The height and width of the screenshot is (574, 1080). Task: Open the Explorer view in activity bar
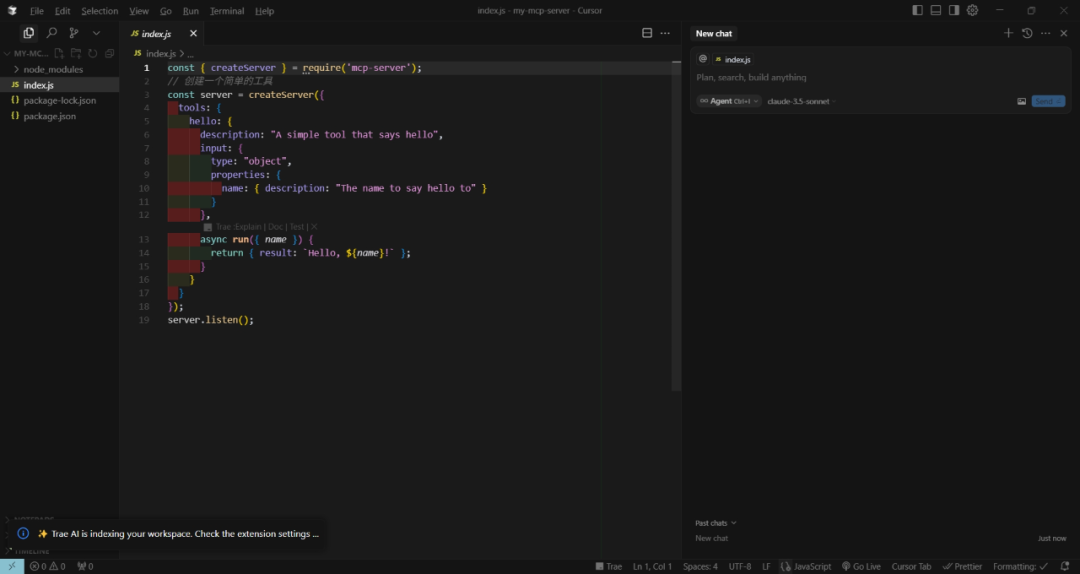(x=28, y=33)
